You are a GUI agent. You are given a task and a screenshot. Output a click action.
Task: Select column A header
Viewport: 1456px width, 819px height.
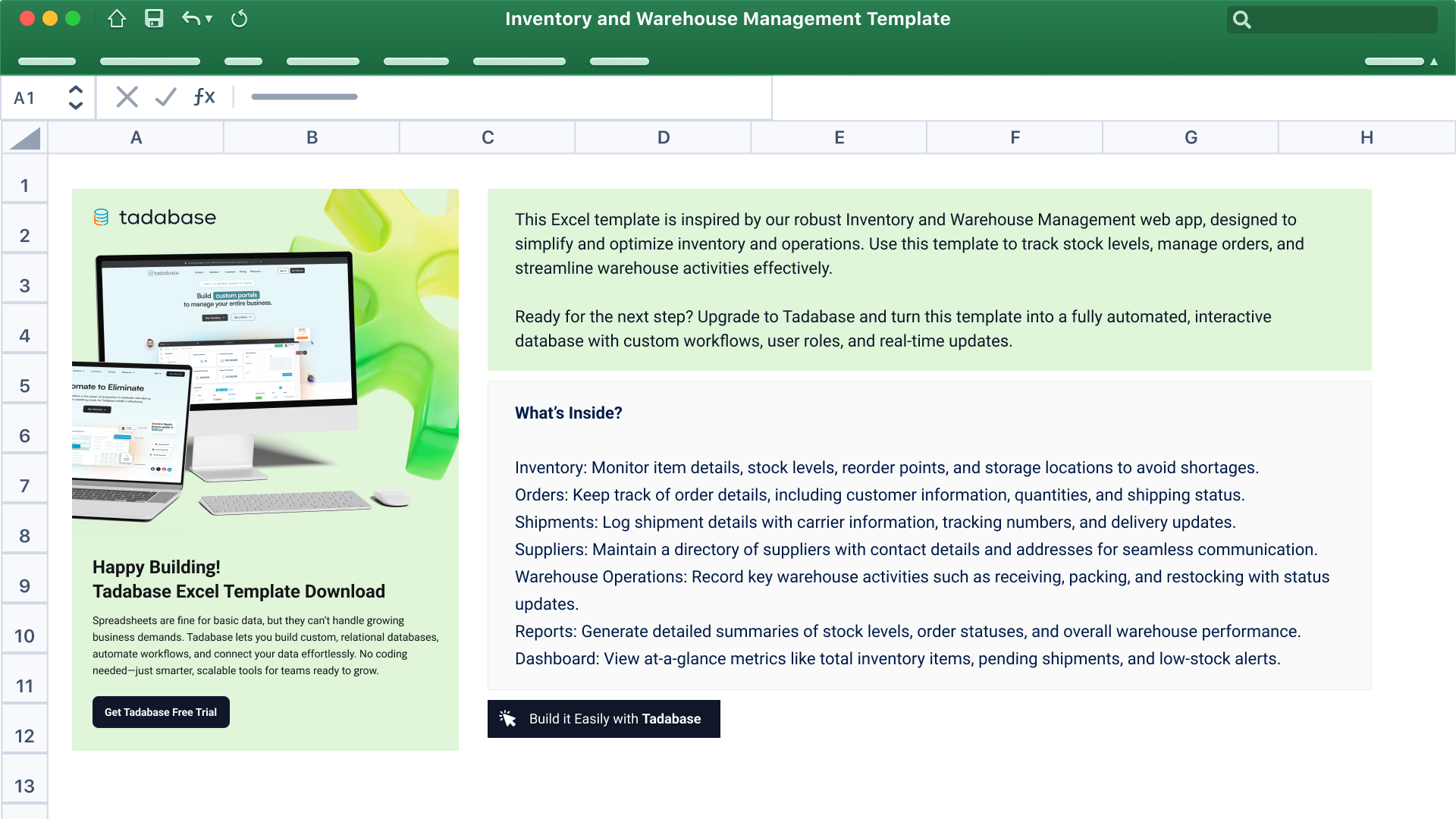click(x=136, y=137)
